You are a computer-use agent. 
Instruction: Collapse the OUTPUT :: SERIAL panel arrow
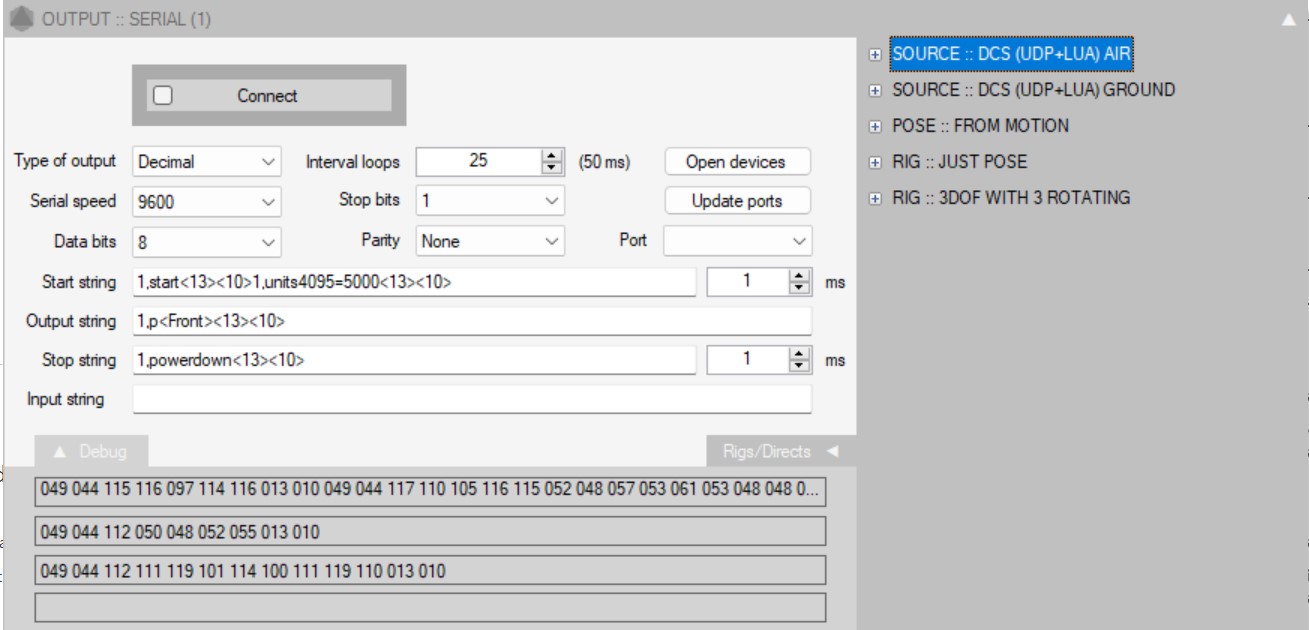[x=1288, y=19]
